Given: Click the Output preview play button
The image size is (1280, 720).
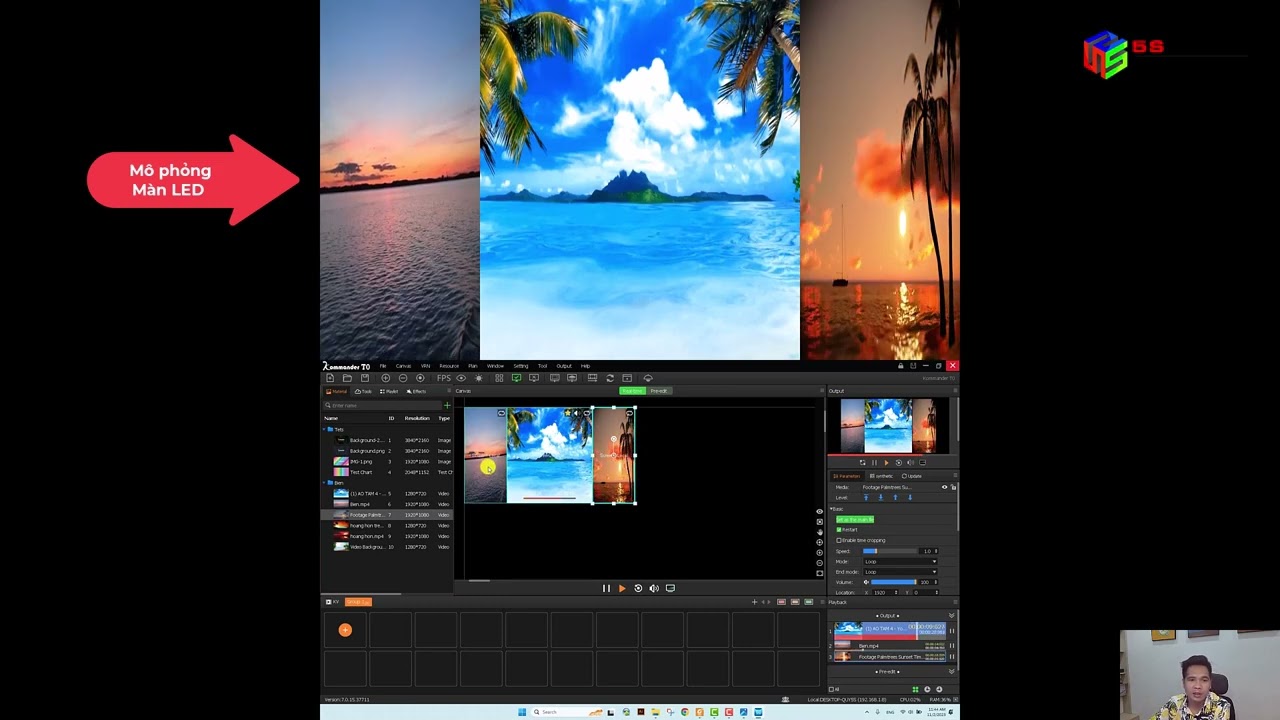Looking at the screenshot, I should click(886, 463).
